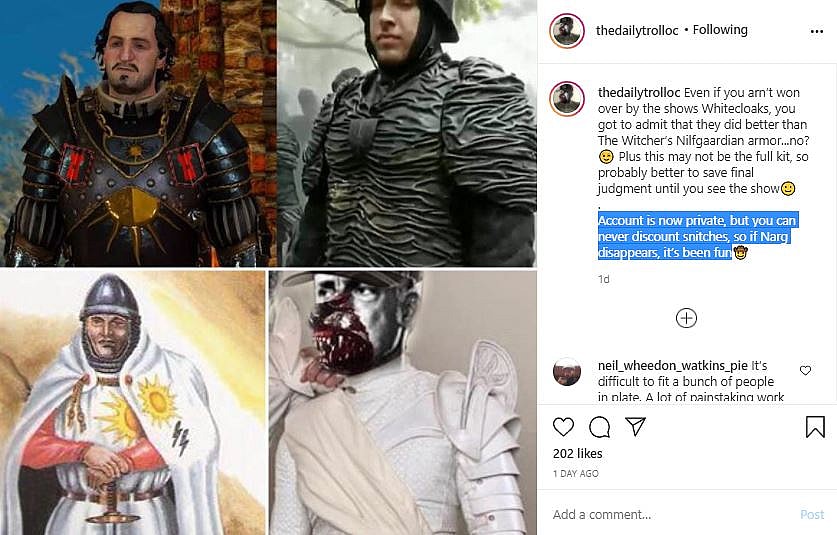Visit neil_wheedon_watkins_pie profile link
Screen dimensions: 837x535
coord(673,365)
